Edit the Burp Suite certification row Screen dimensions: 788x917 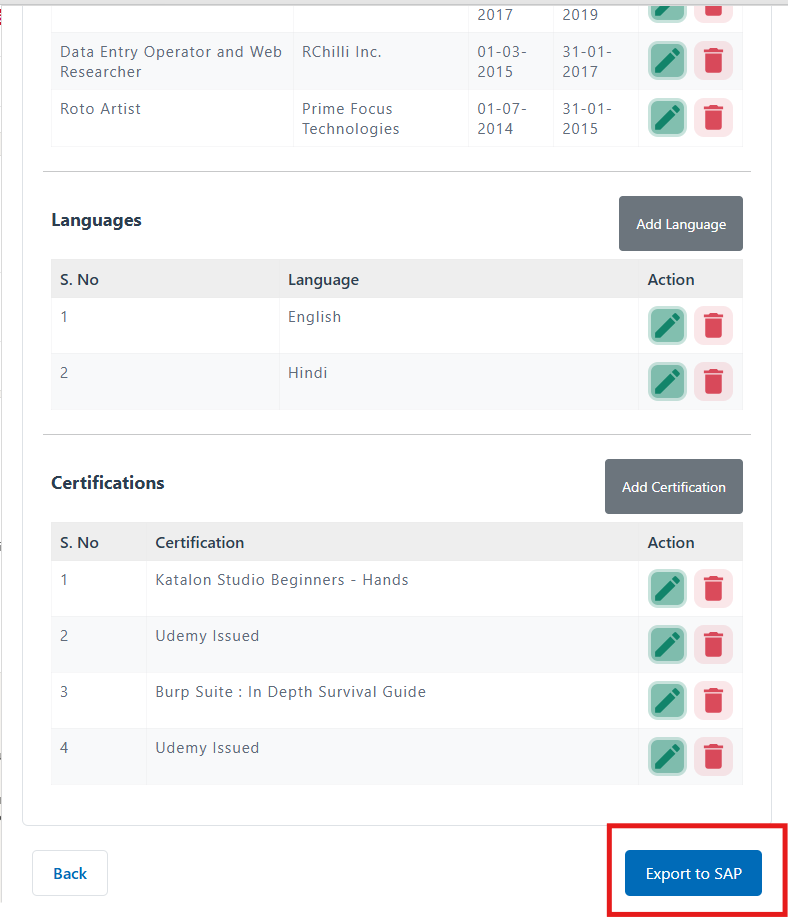click(x=667, y=700)
